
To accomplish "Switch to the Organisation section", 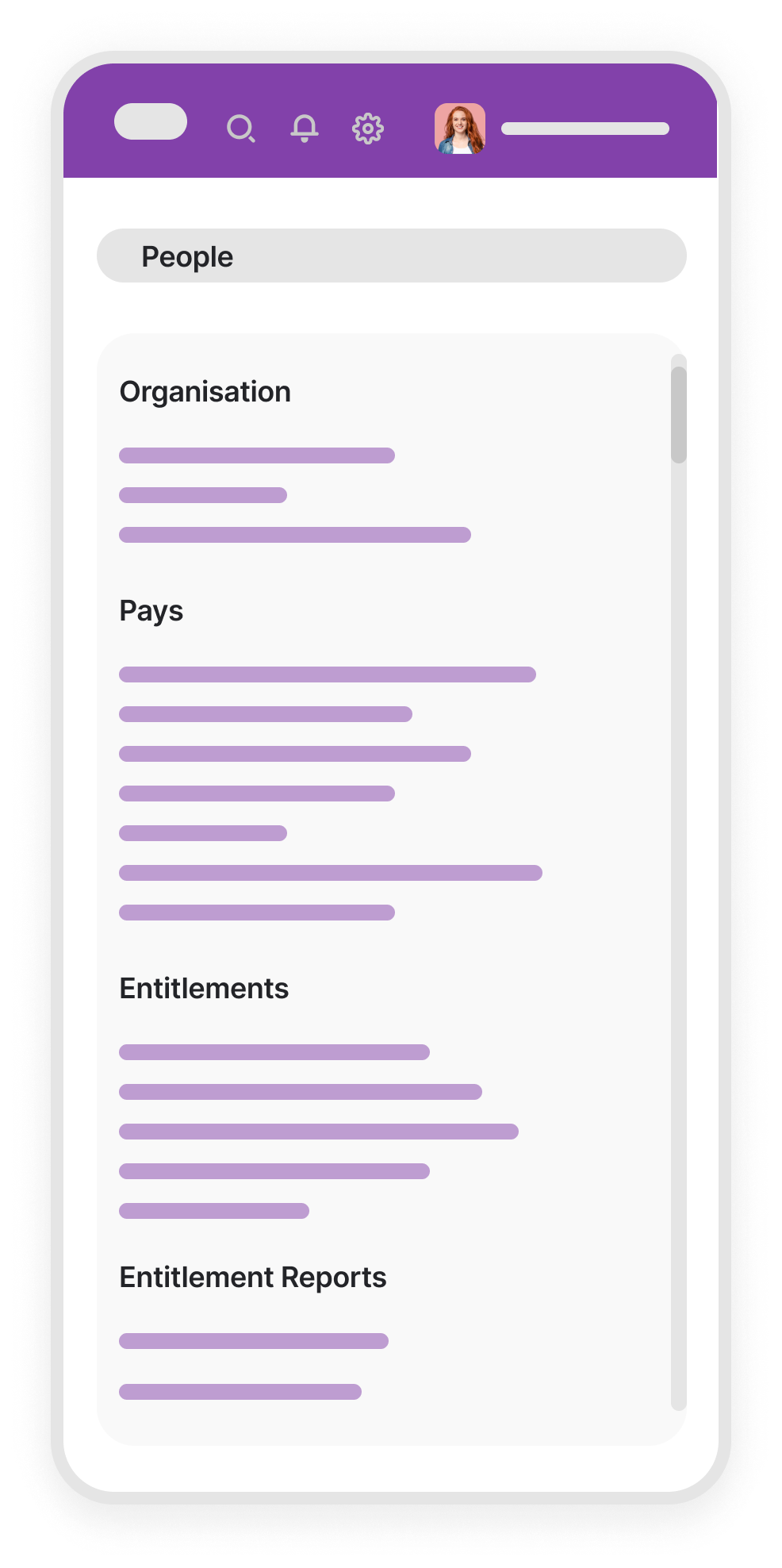I will tap(205, 391).
